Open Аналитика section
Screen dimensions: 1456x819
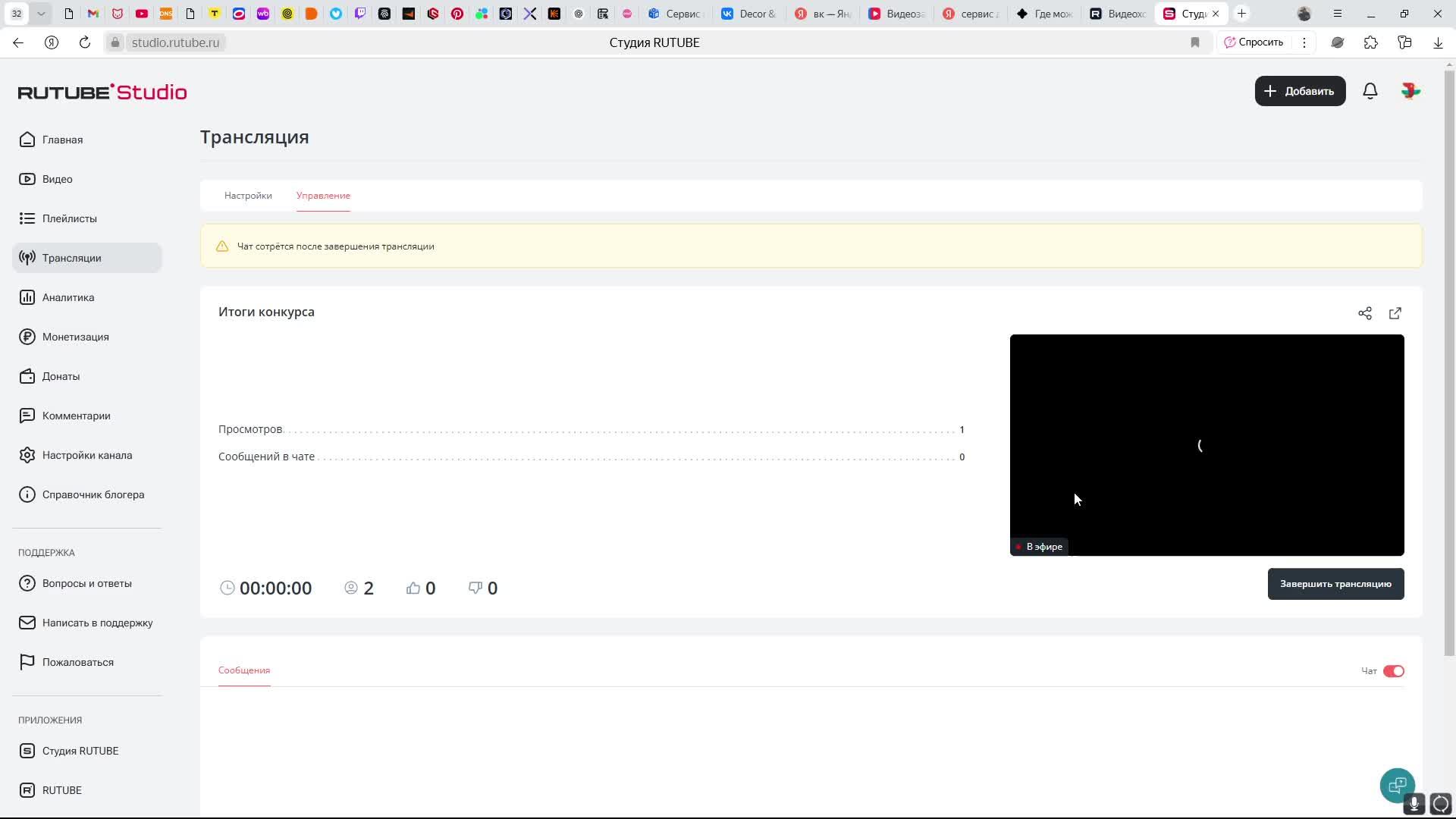(x=86, y=297)
